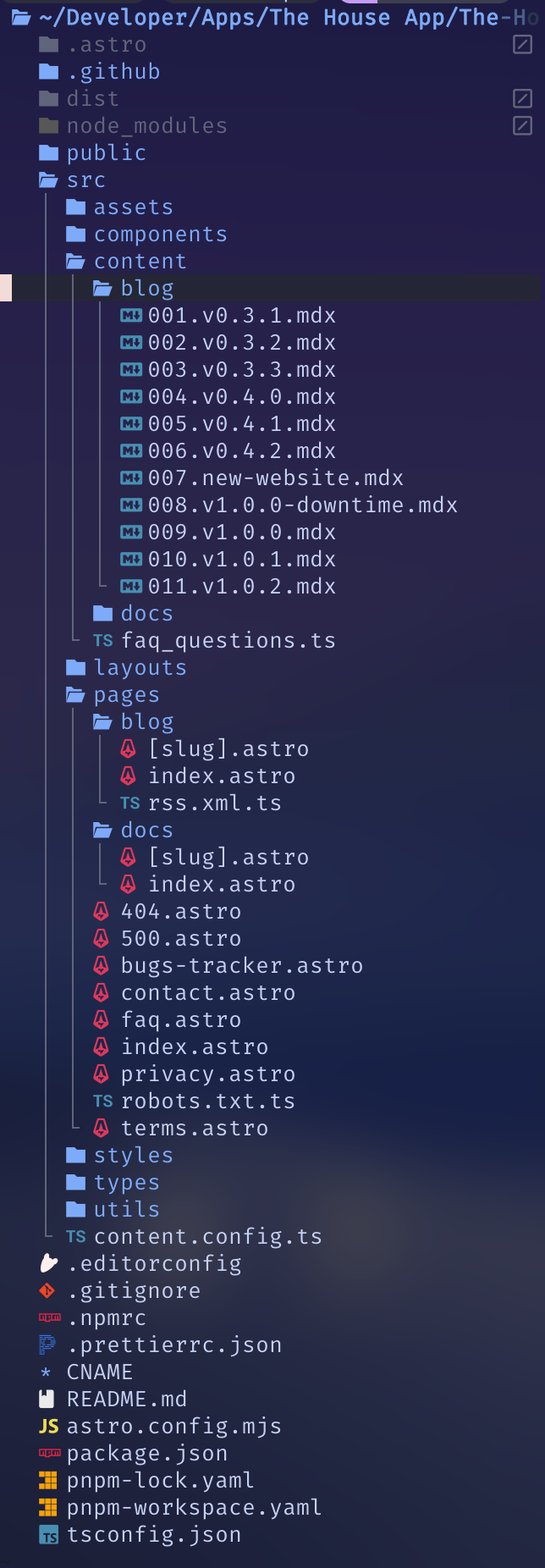Click the git icon beside .gitignore
Screen dimensions: 545x1568
pyautogui.click(x=48, y=1291)
